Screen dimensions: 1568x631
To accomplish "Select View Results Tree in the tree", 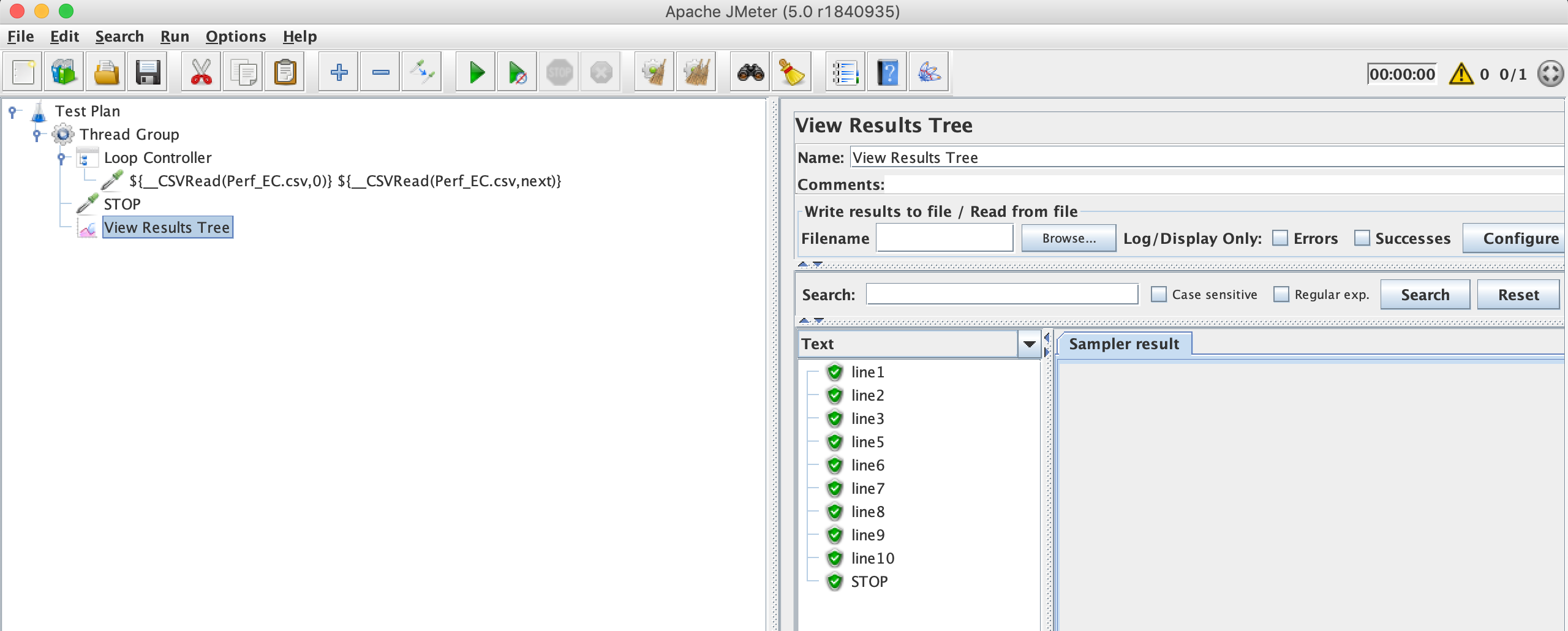I will (x=167, y=227).
